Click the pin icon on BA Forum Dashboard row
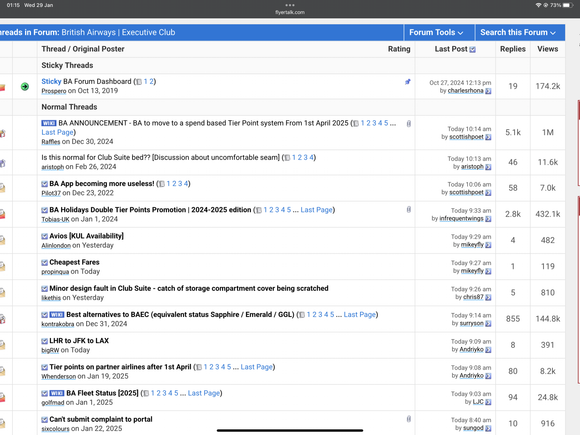Viewport: 580px width, 435px height. click(x=408, y=82)
